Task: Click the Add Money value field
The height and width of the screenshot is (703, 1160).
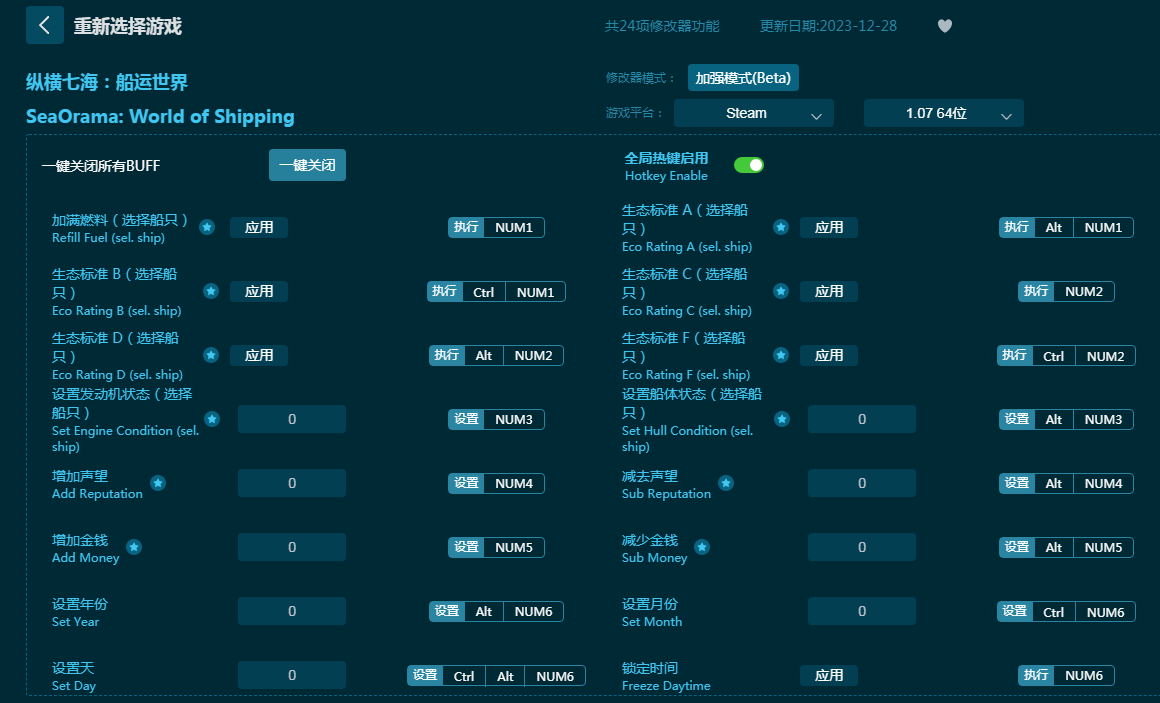Action: [x=292, y=547]
